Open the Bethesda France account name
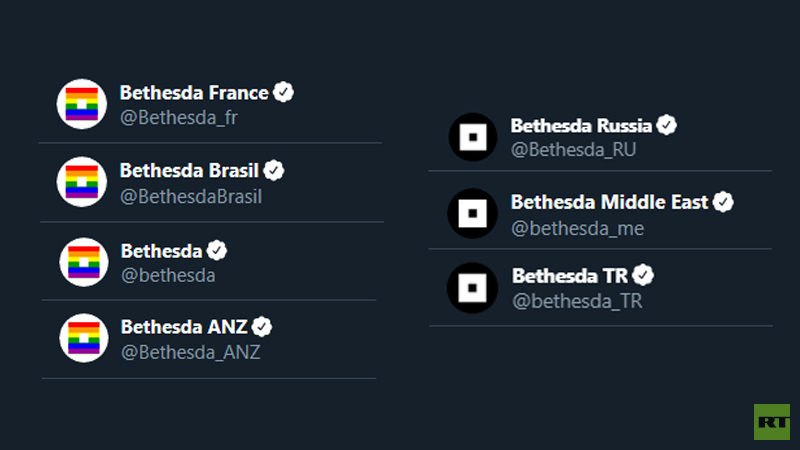Screen dimensions: 800x450 tap(194, 93)
